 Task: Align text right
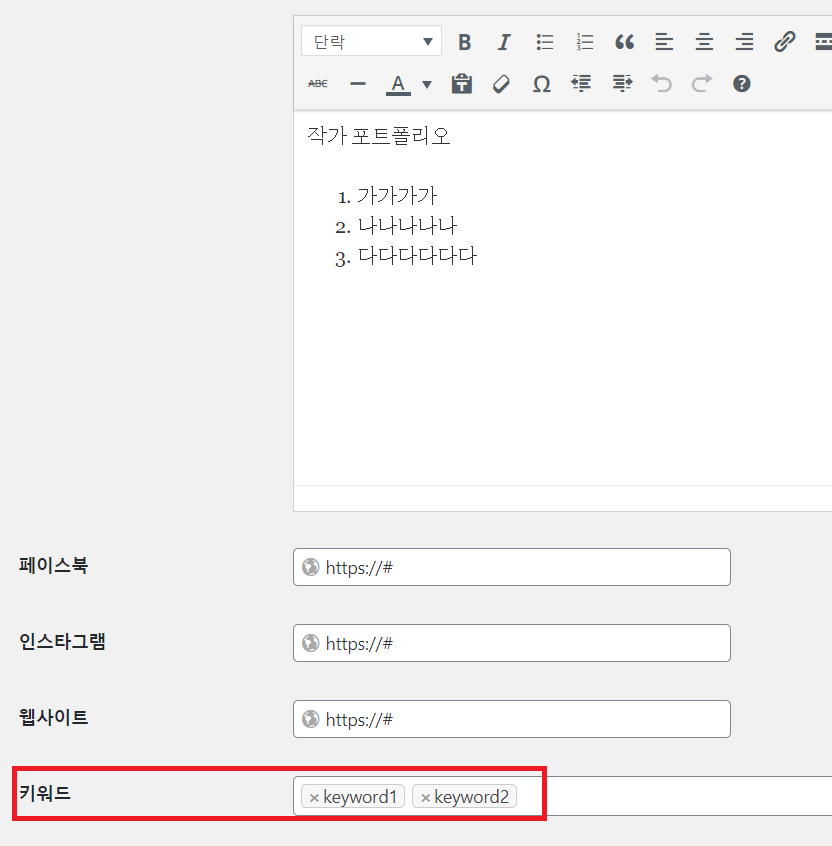point(744,42)
